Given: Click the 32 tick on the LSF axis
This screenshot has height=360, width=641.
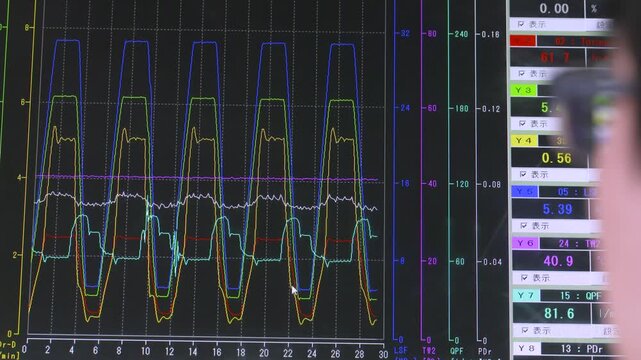Looking at the screenshot, I should (x=405, y=33).
